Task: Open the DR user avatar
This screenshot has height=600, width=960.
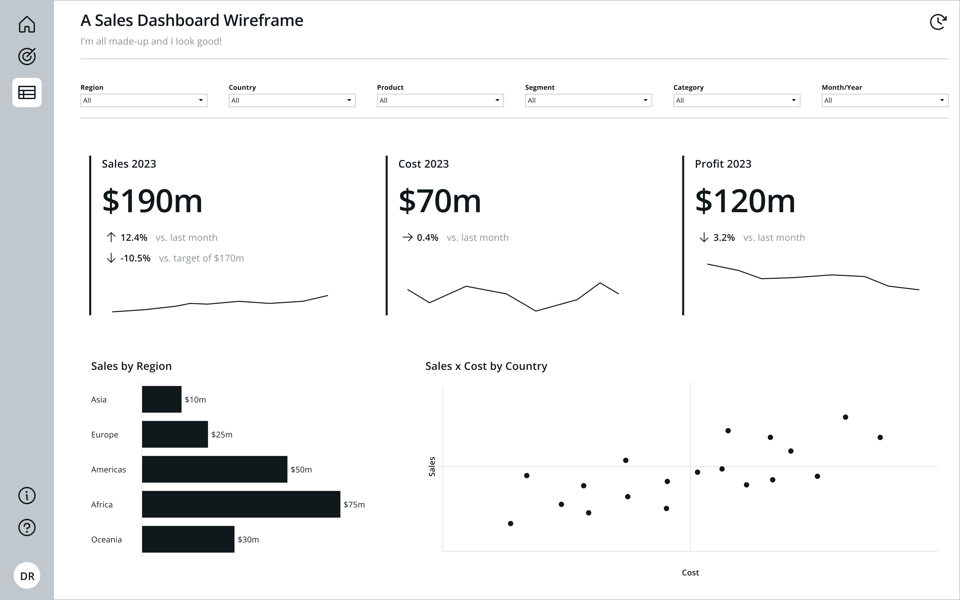Action: [27, 576]
